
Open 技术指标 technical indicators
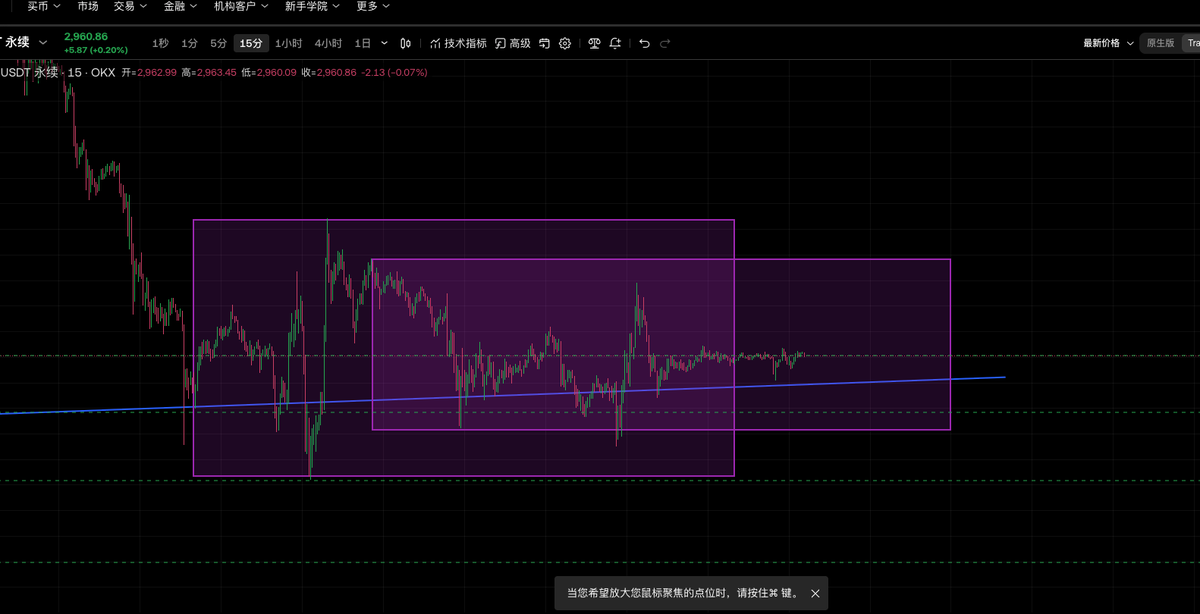[459, 43]
